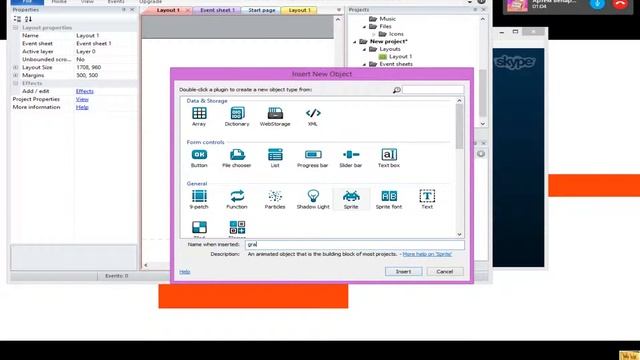Open the Help link in dialog
The image size is (640, 360).
184,272
